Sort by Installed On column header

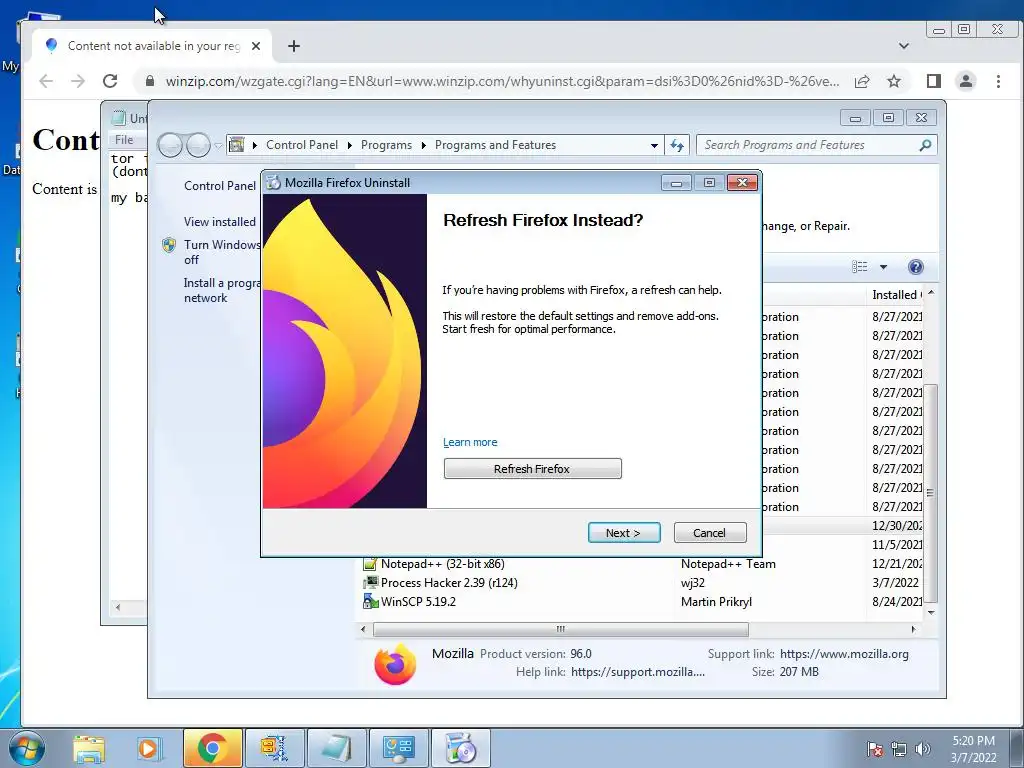[x=896, y=295]
